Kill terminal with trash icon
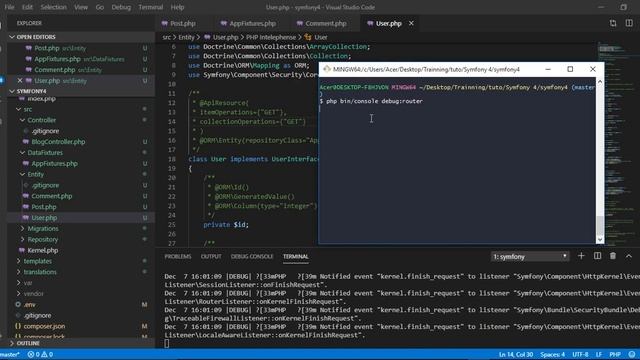Screen dimensions: 640x360 point(613,256)
